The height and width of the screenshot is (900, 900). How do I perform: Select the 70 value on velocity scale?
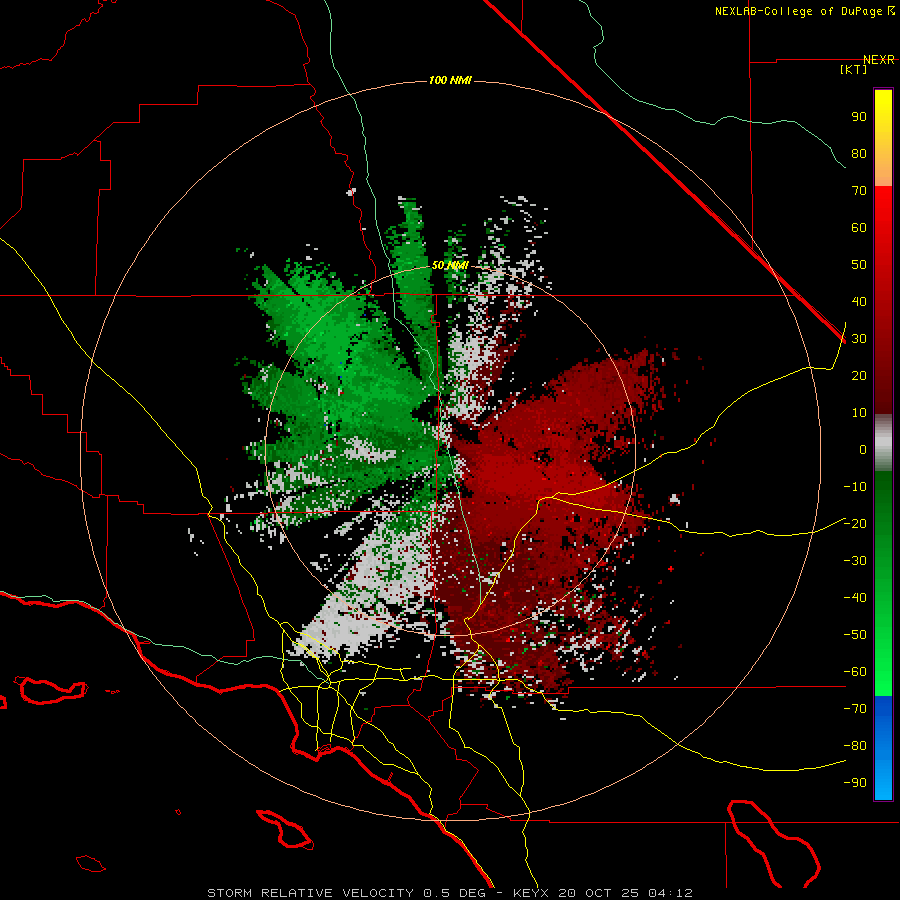click(x=859, y=191)
